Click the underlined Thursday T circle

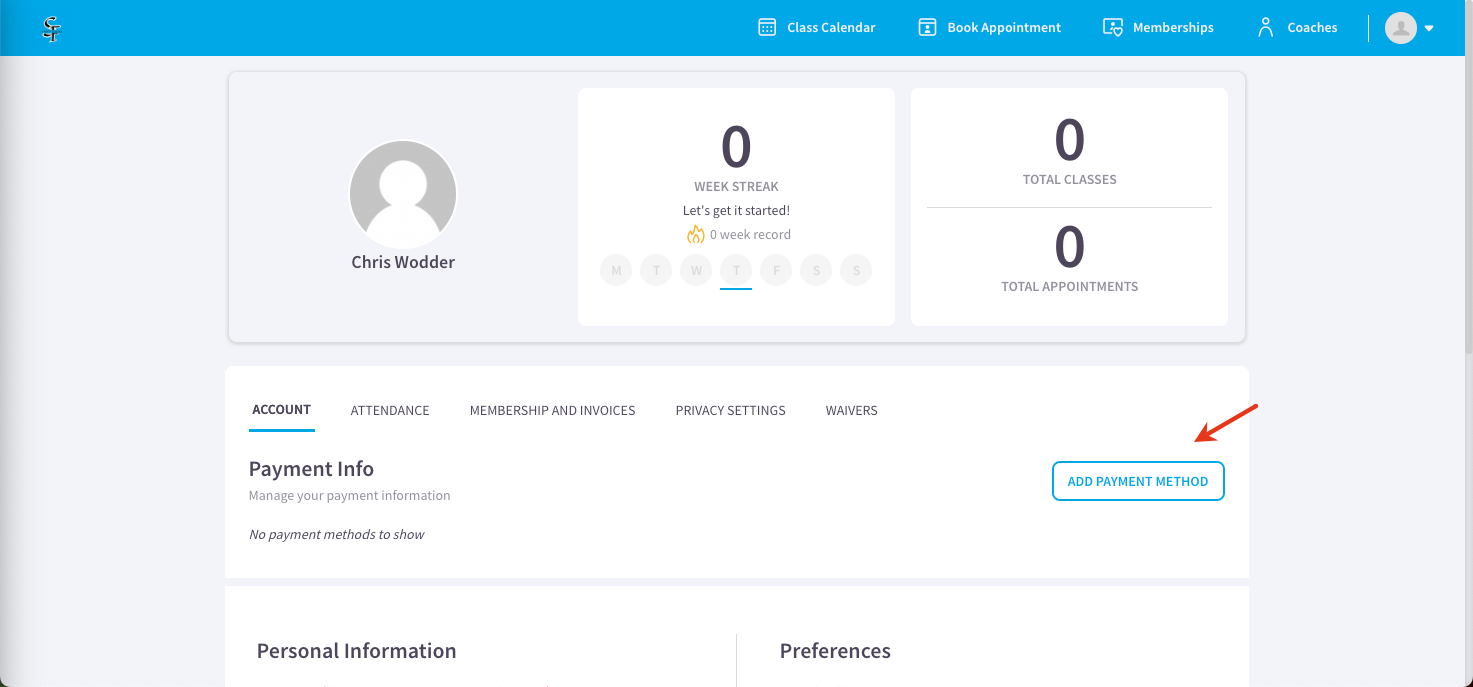pyautogui.click(x=736, y=270)
